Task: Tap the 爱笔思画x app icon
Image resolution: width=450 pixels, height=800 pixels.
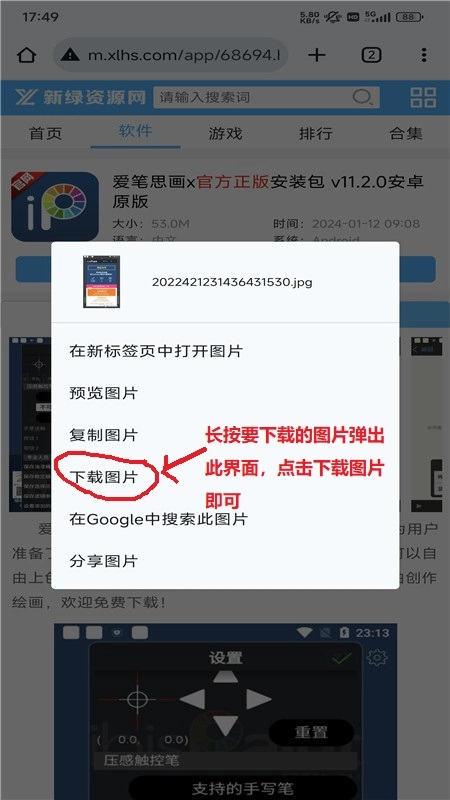Action: 55,207
